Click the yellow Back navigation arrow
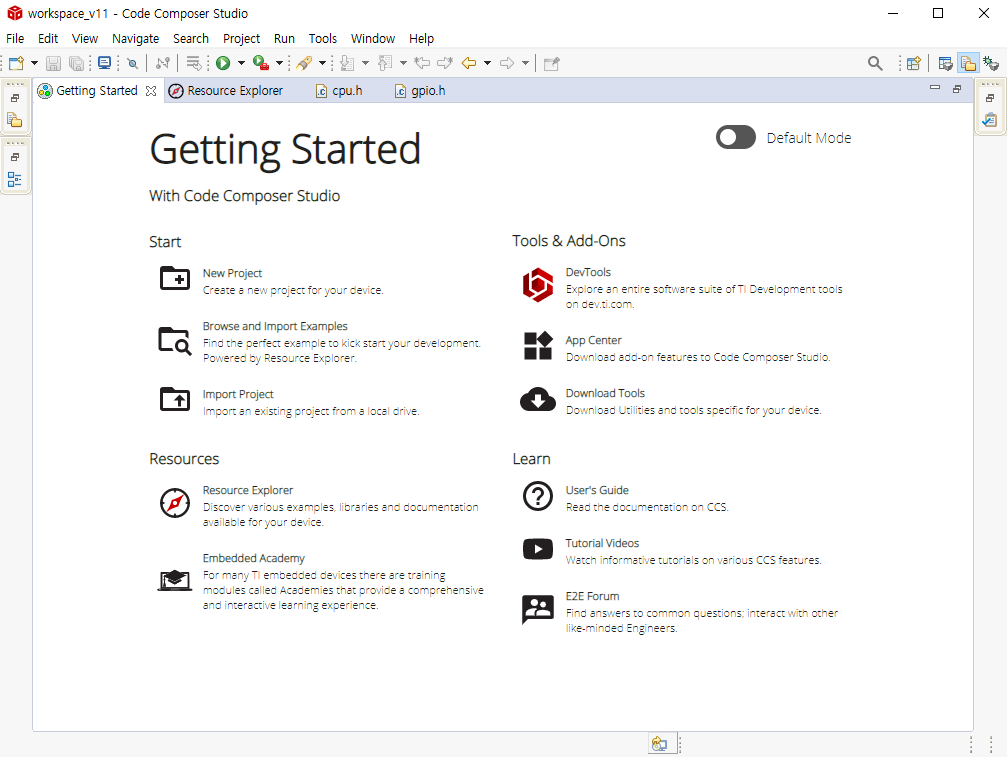The width and height of the screenshot is (1007, 757). (x=469, y=63)
